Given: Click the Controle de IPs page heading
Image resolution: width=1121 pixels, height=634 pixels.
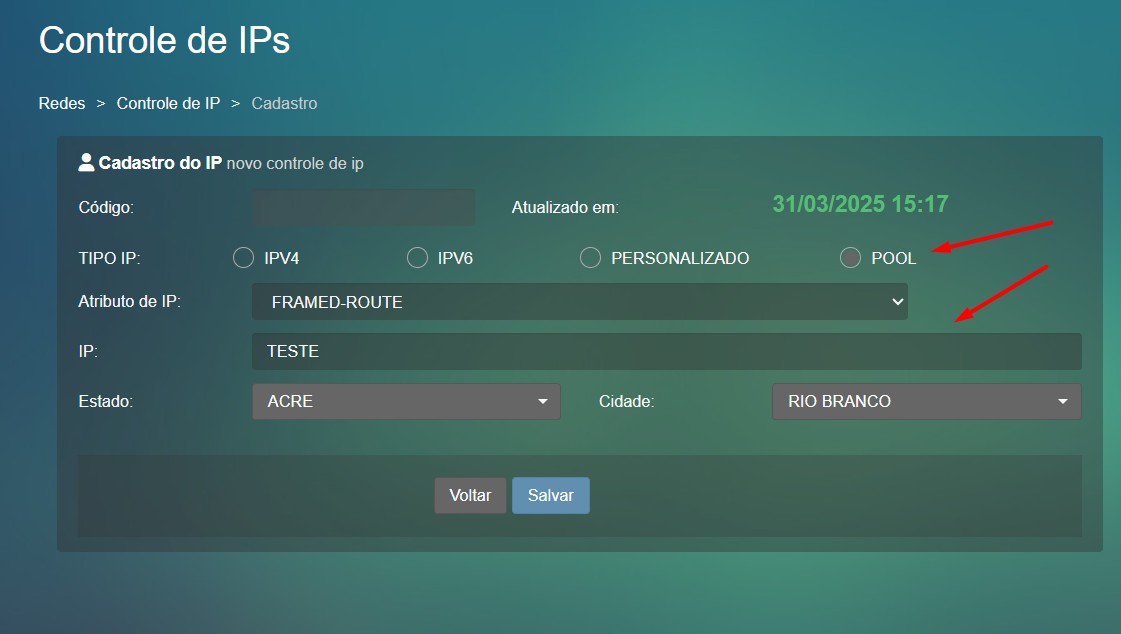Looking at the screenshot, I should (x=164, y=41).
